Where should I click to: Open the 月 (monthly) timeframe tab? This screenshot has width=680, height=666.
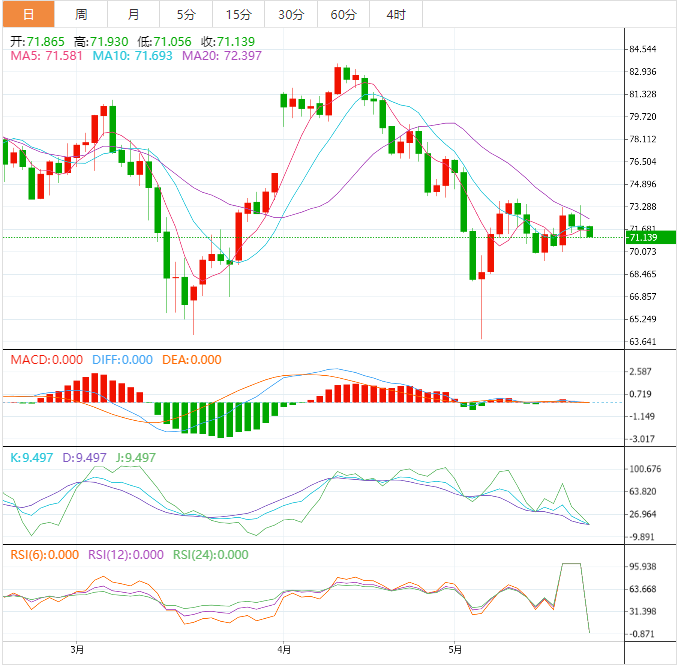point(134,14)
